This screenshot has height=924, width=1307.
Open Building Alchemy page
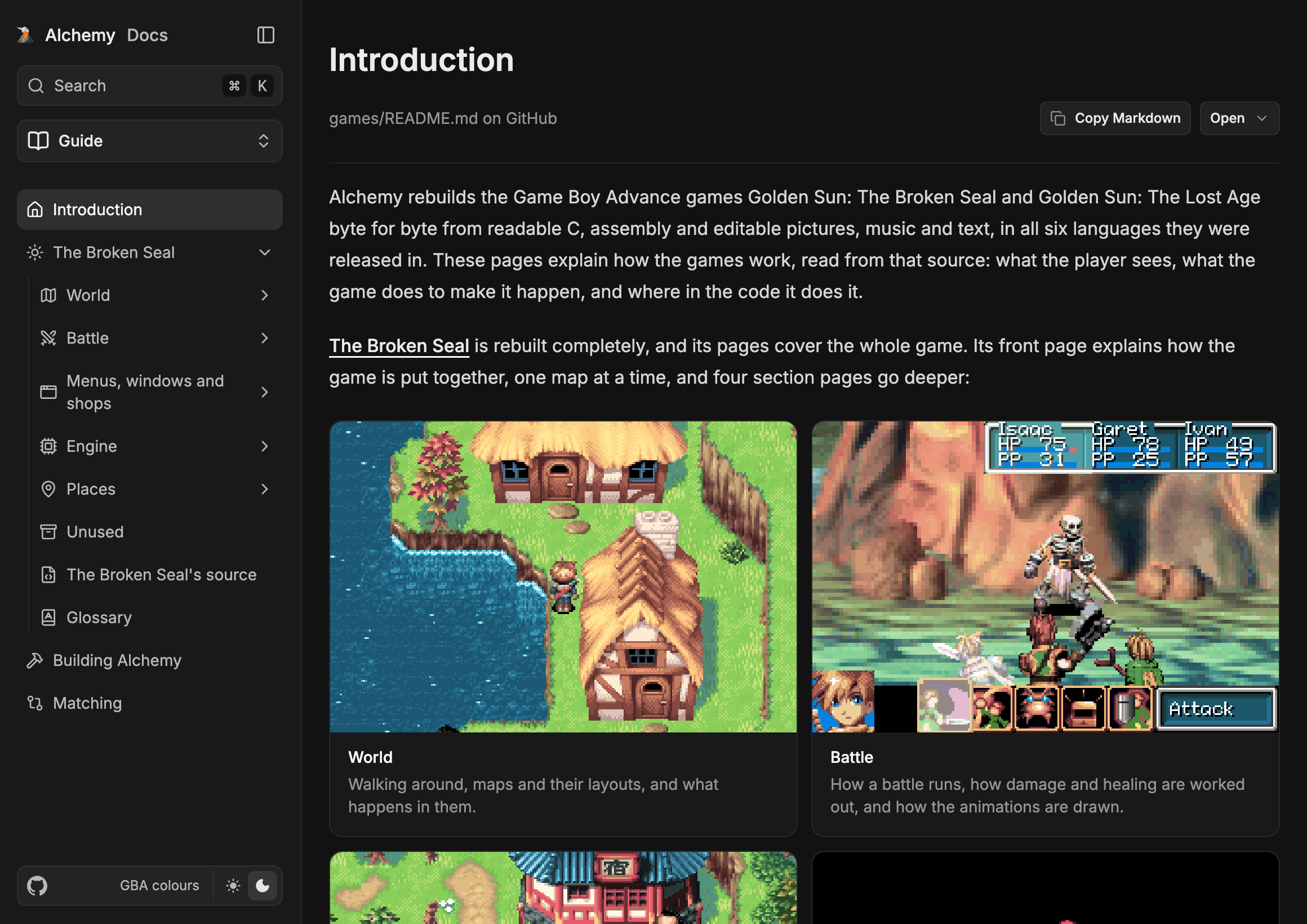[150, 660]
